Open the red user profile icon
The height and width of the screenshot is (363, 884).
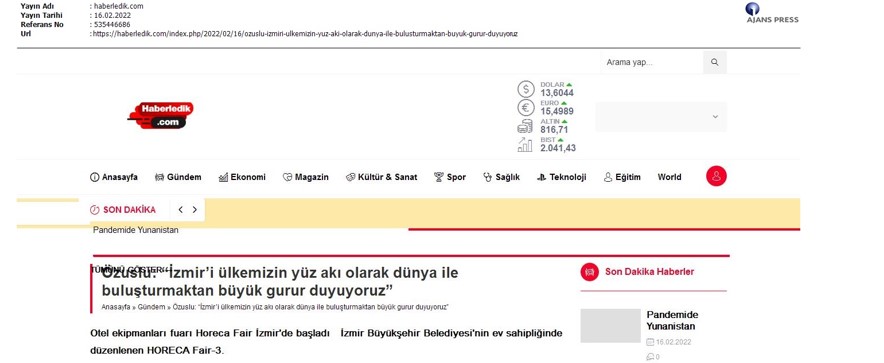tap(716, 176)
